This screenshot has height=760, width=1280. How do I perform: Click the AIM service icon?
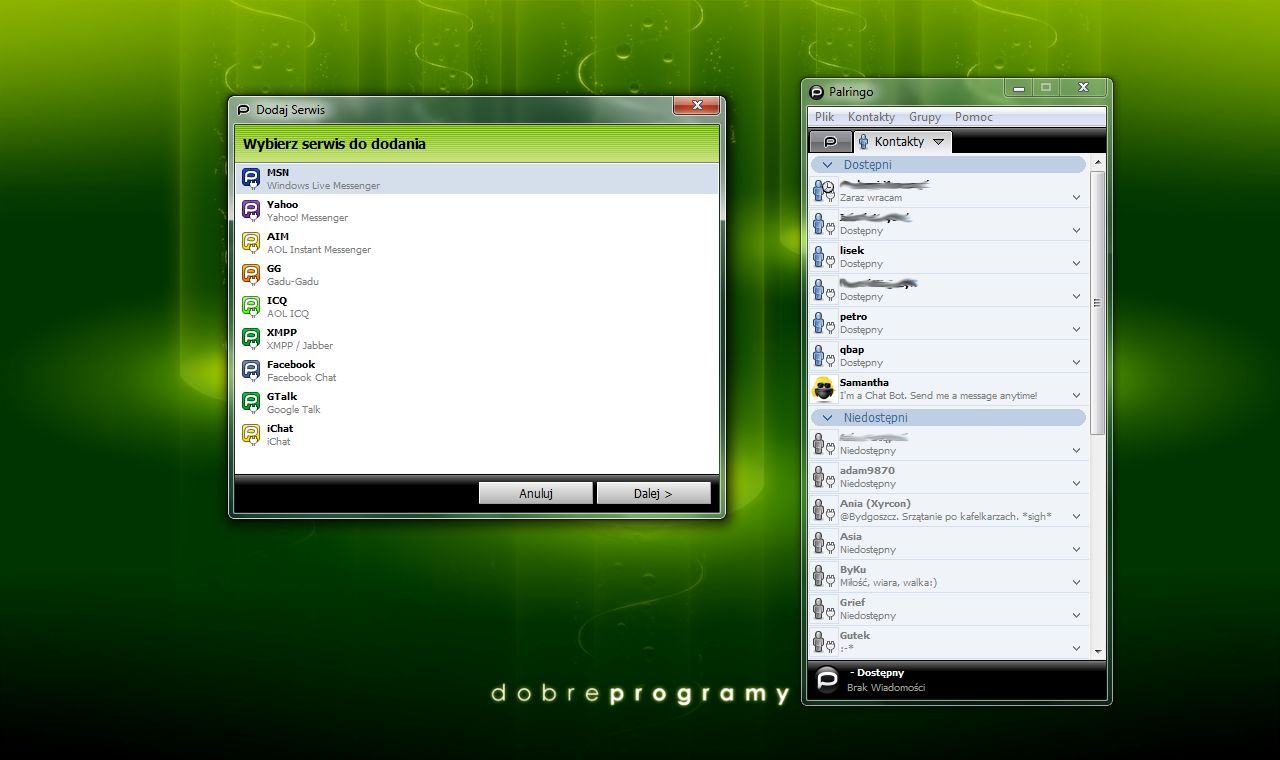251,242
